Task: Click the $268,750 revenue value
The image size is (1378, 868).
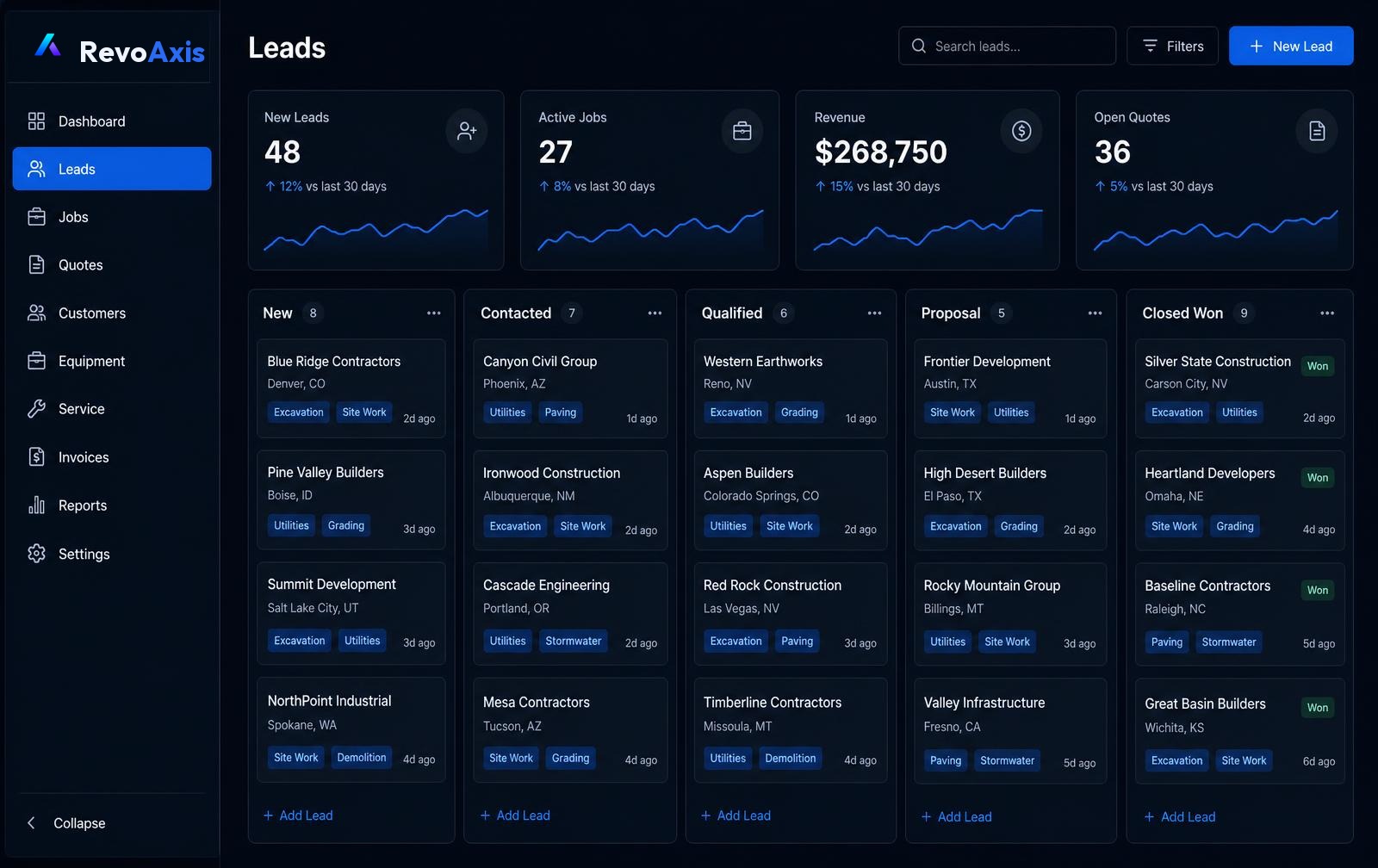Action: coord(880,152)
